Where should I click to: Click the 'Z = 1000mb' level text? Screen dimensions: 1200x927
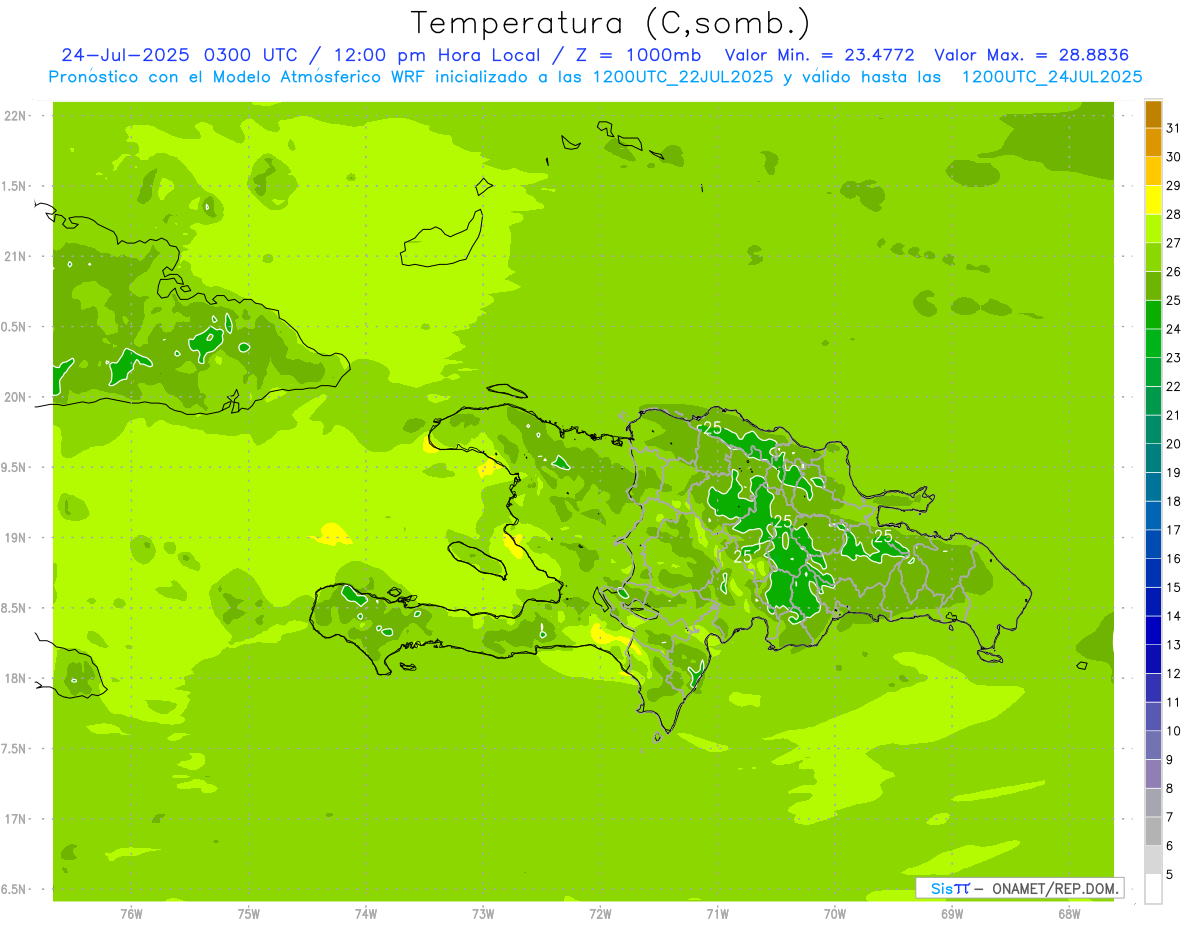click(x=638, y=55)
